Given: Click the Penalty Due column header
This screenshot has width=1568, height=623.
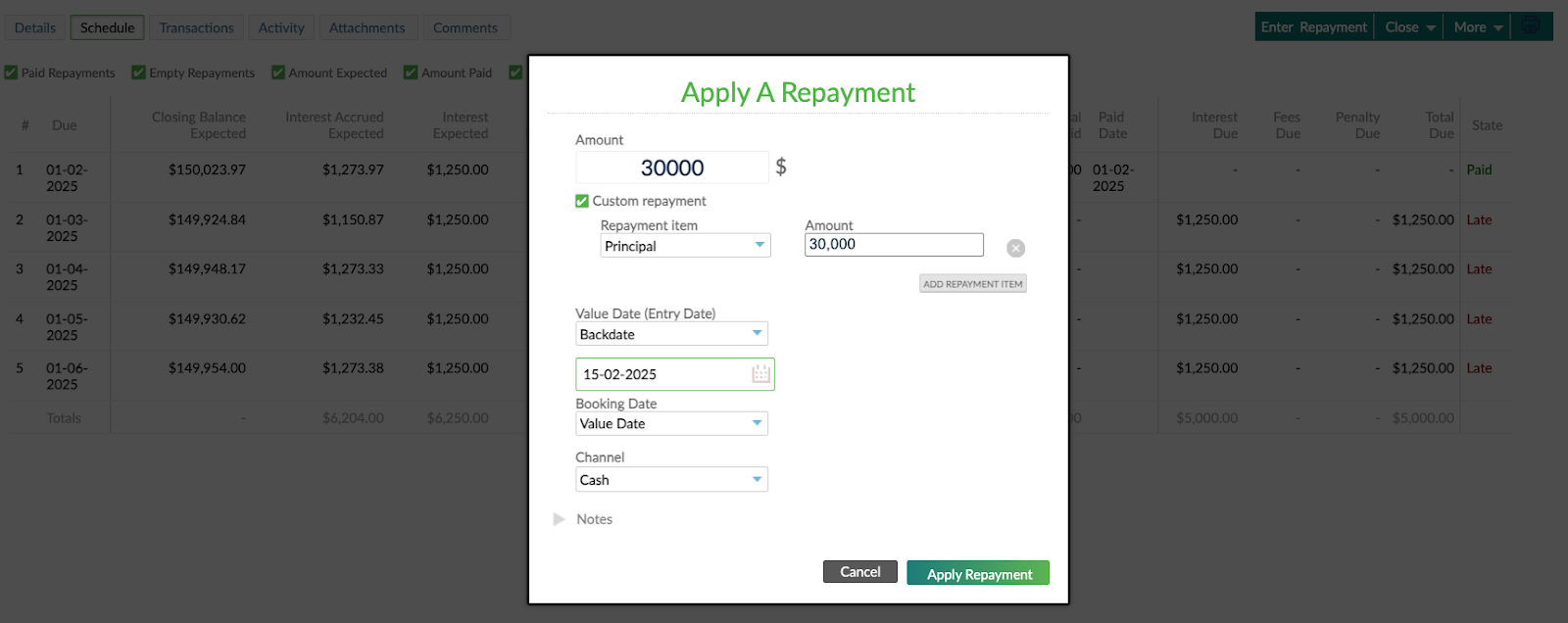Looking at the screenshot, I should click(1357, 125).
